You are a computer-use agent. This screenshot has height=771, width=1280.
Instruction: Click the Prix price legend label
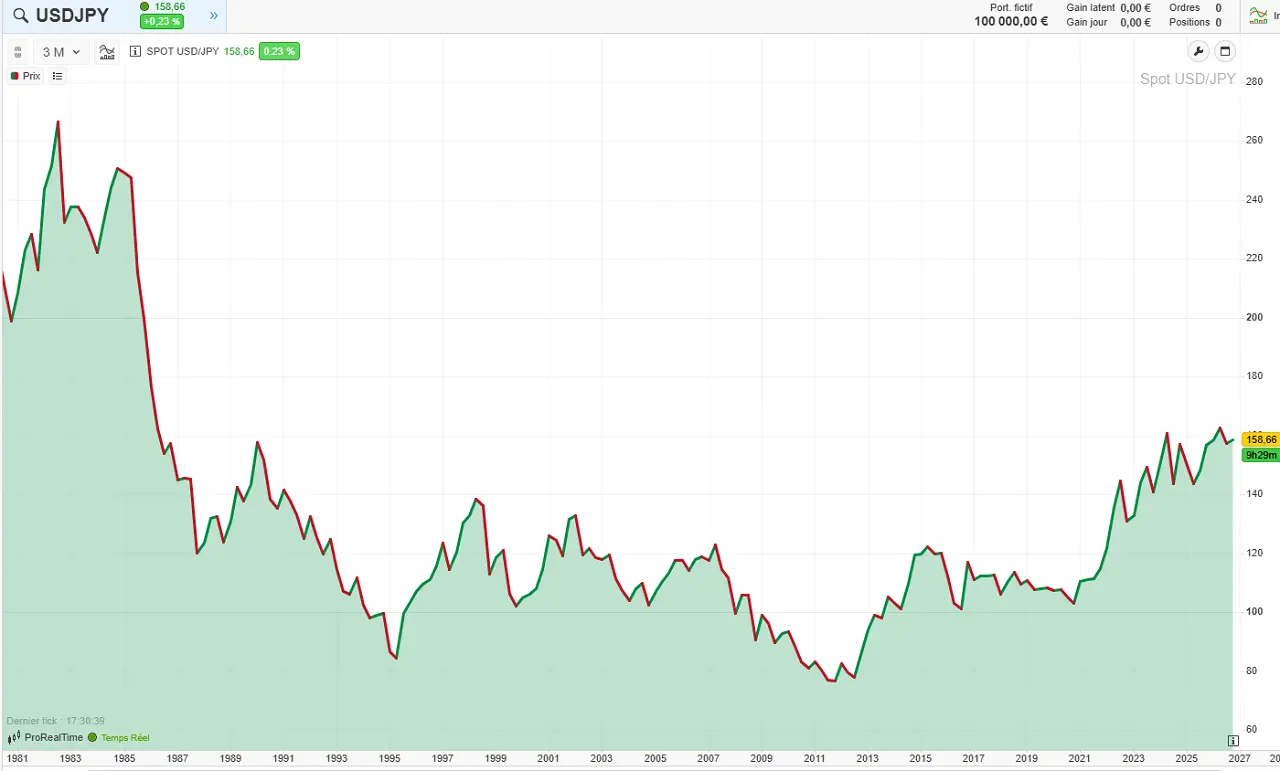[x=31, y=76]
